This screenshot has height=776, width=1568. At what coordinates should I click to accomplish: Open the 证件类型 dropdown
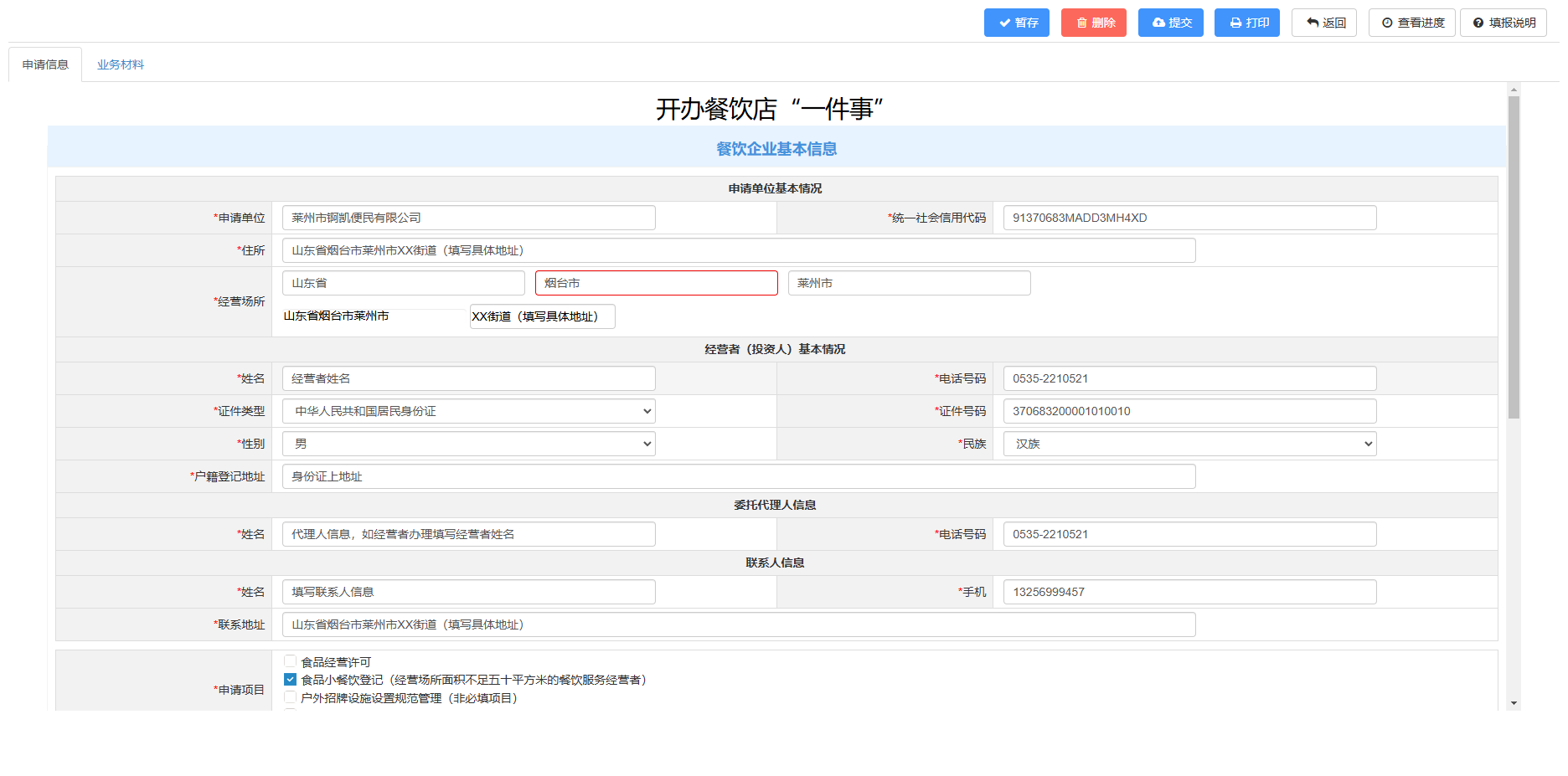click(x=468, y=411)
